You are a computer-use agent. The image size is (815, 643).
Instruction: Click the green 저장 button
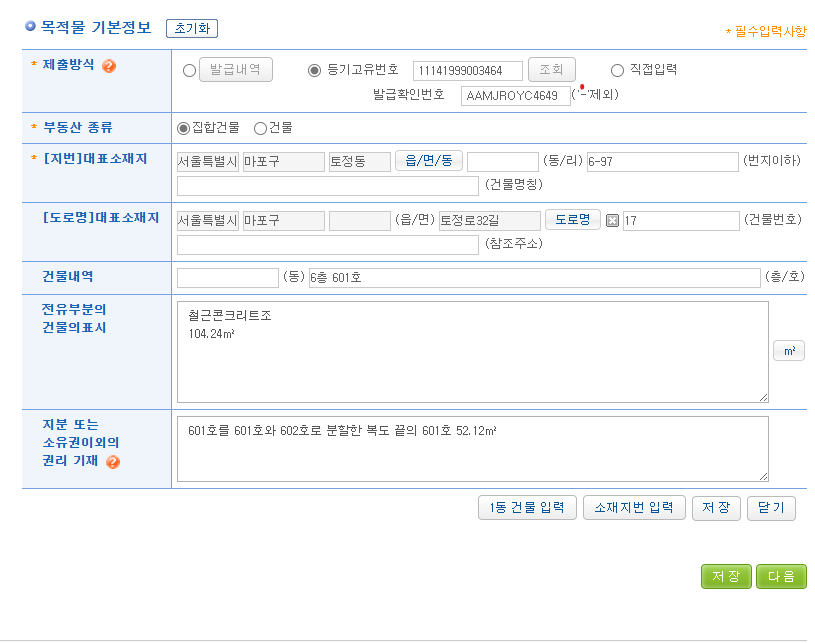click(x=726, y=576)
